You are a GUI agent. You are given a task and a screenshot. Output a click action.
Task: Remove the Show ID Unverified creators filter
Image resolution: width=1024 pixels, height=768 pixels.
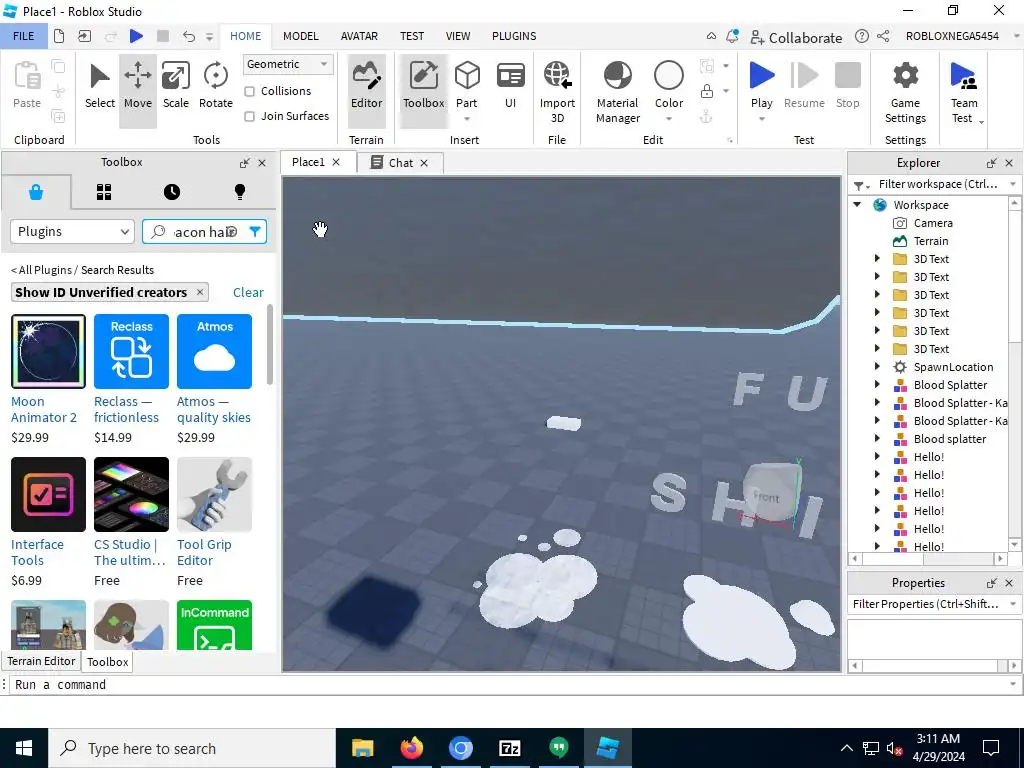pos(200,292)
